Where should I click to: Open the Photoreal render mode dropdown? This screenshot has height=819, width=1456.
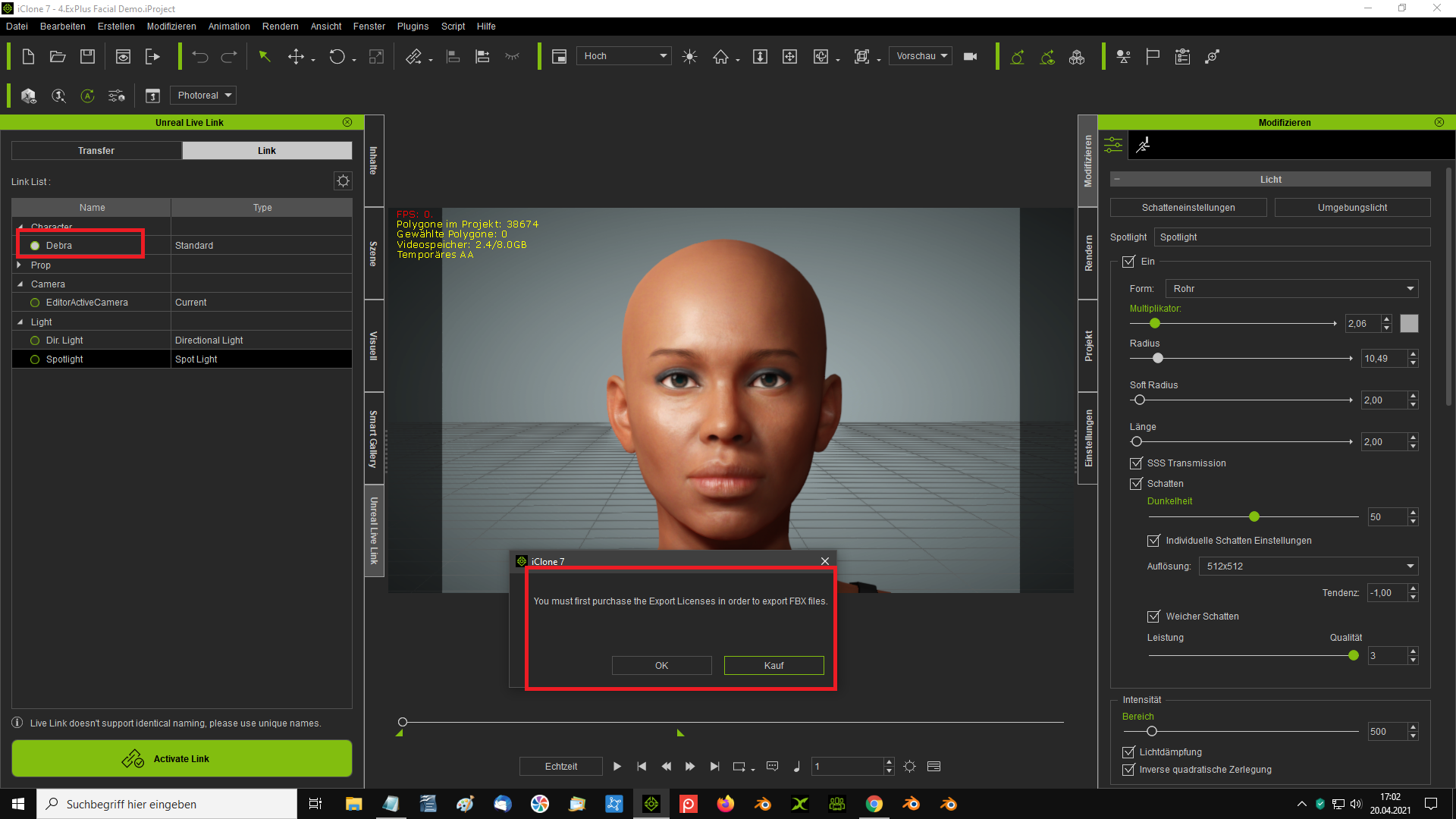pyautogui.click(x=203, y=96)
